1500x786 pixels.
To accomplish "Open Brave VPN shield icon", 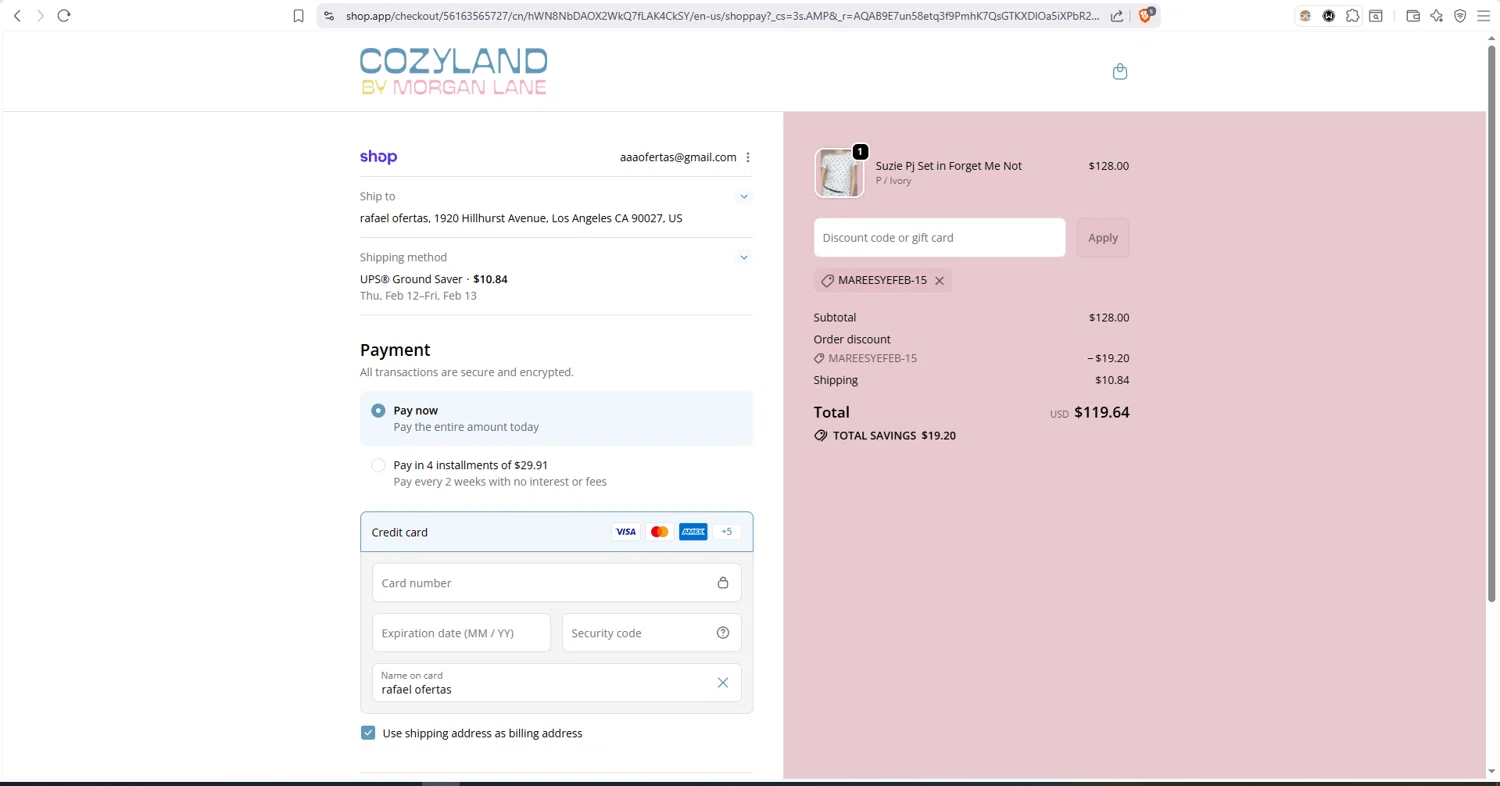I will [1460, 16].
